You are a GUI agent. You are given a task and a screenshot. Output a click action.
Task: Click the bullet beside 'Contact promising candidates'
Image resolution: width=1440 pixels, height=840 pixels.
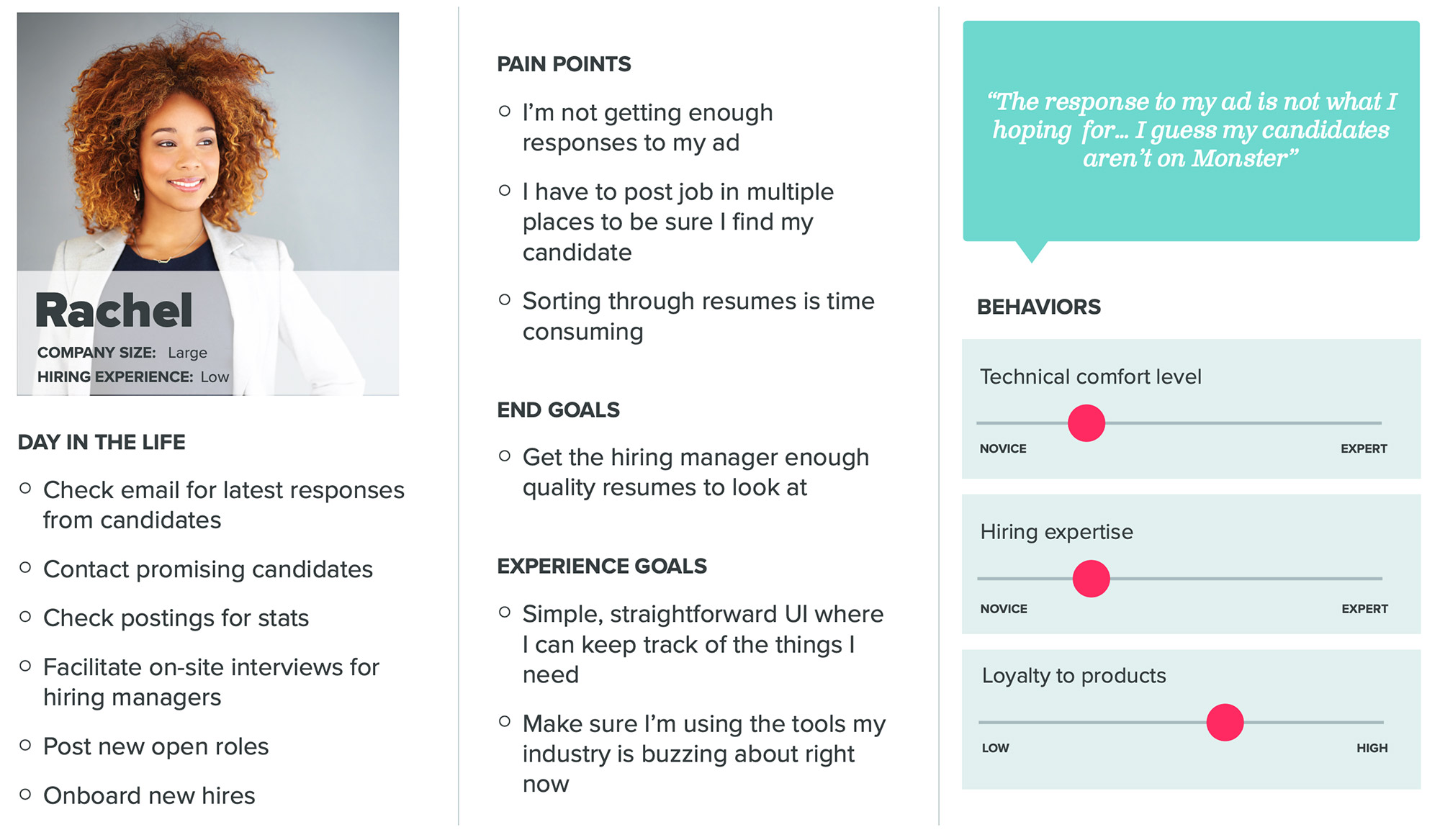point(25,568)
